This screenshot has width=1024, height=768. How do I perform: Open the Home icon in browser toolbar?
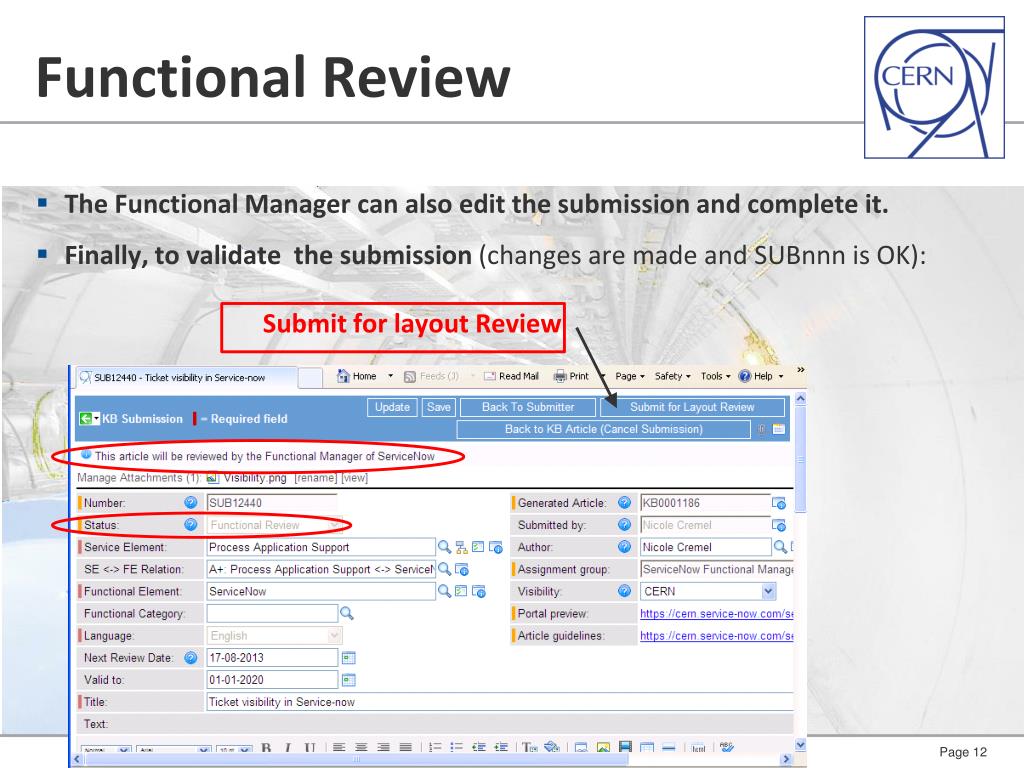pyautogui.click(x=343, y=376)
